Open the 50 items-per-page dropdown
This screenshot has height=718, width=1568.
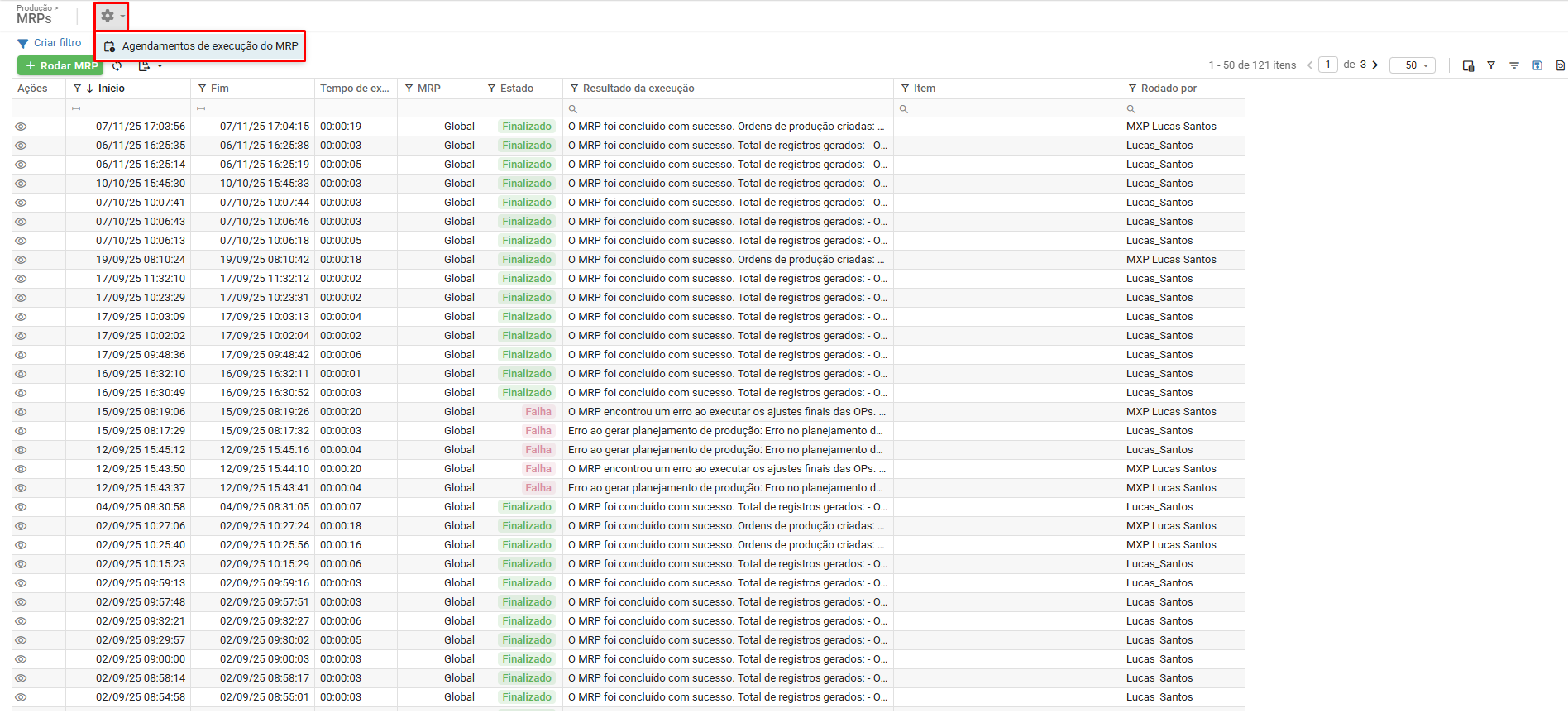tap(1413, 65)
